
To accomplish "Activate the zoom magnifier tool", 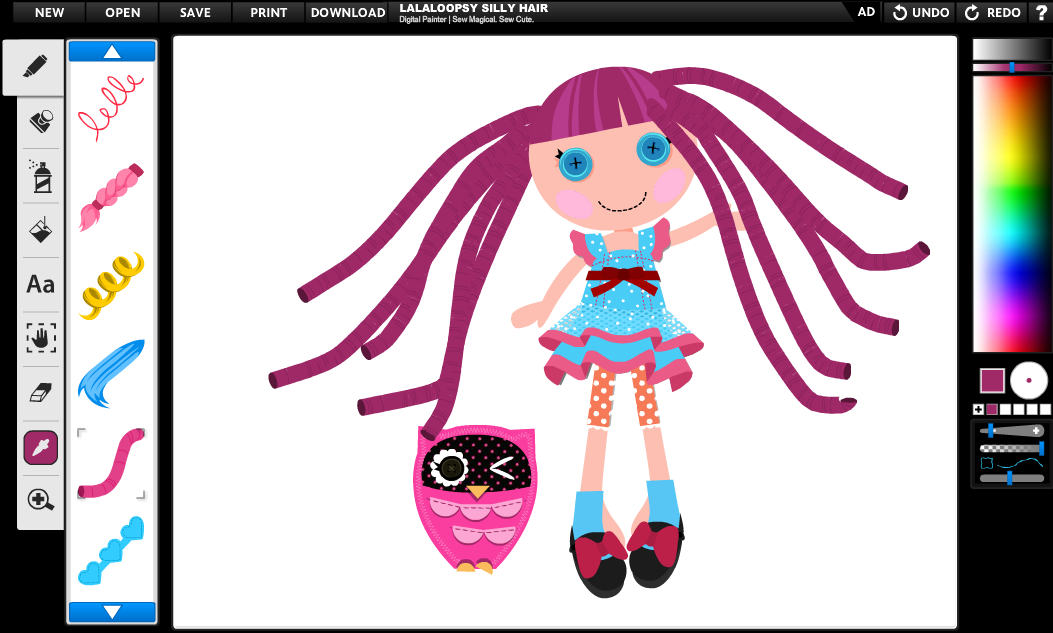I will (x=40, y=499).
